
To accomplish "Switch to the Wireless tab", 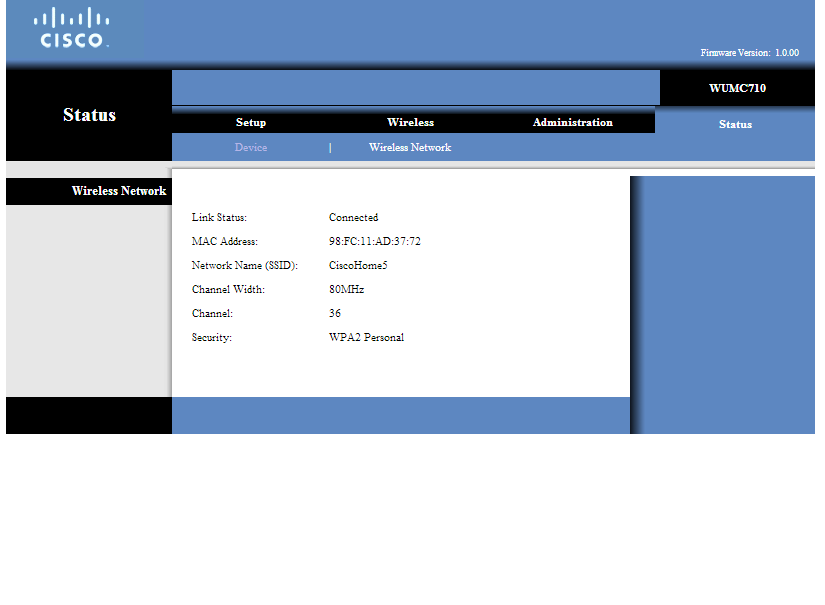I will click(x=410, y=122).
